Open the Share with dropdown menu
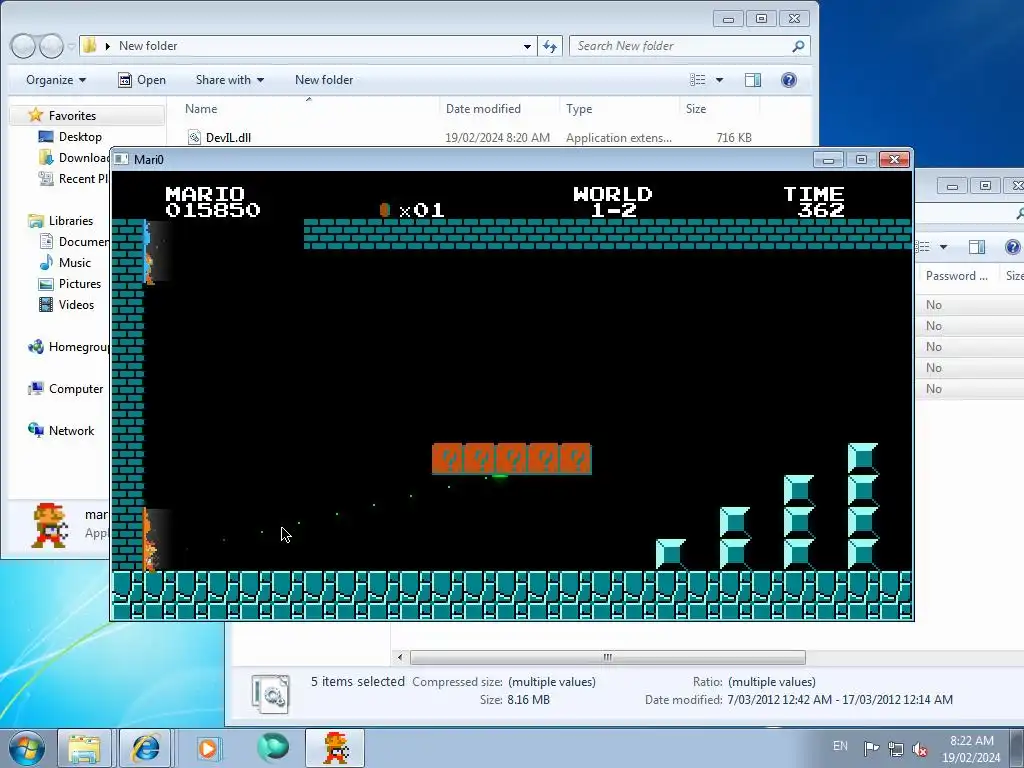 [x=229, y=80]
